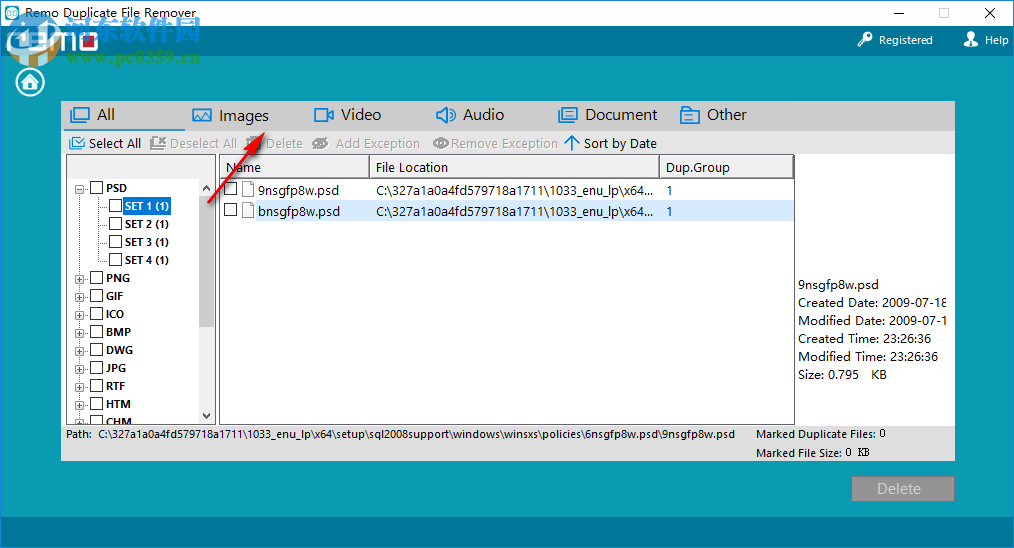
Task: Switch to the Other tab
Action: (x=713, y=115)
